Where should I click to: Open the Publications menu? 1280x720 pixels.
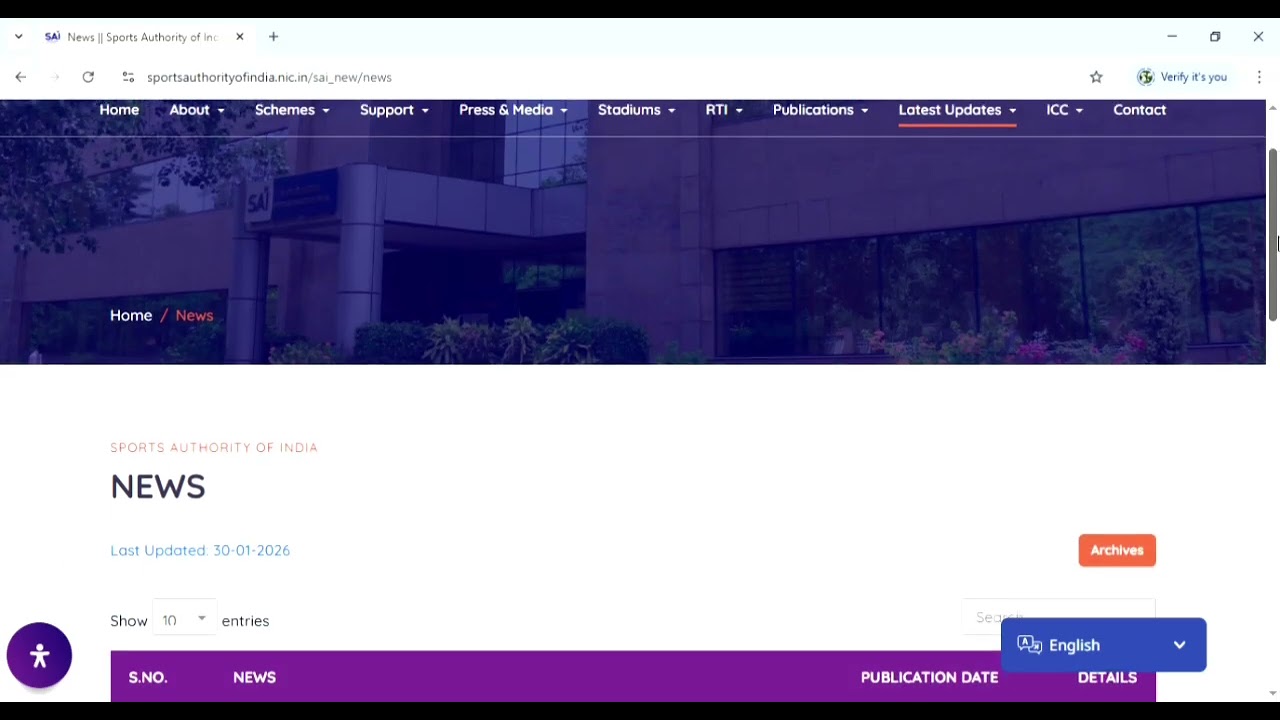click(820, 110)
